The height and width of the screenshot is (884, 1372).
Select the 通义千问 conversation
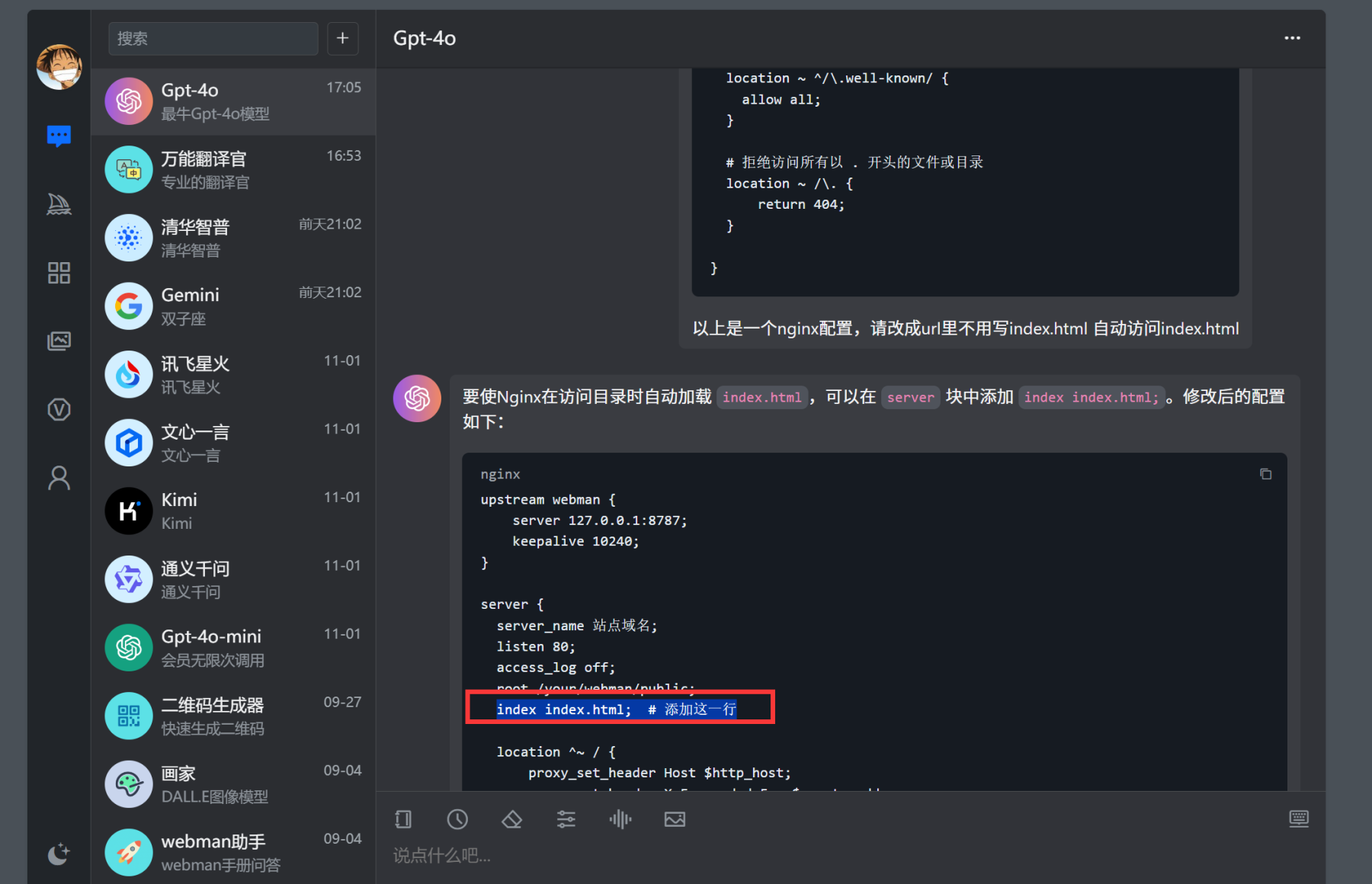tap(233, 579)
